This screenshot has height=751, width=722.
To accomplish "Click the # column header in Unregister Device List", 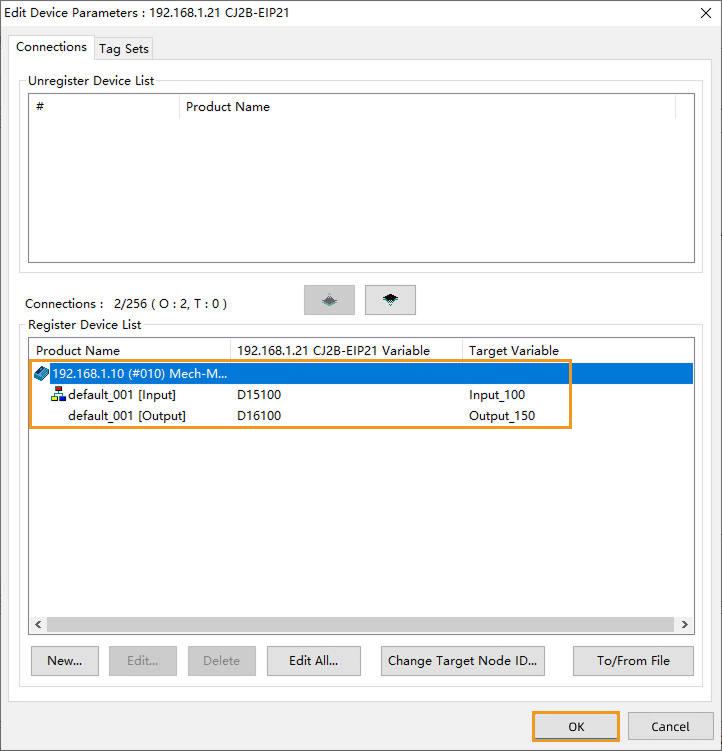I will (104, 107).
